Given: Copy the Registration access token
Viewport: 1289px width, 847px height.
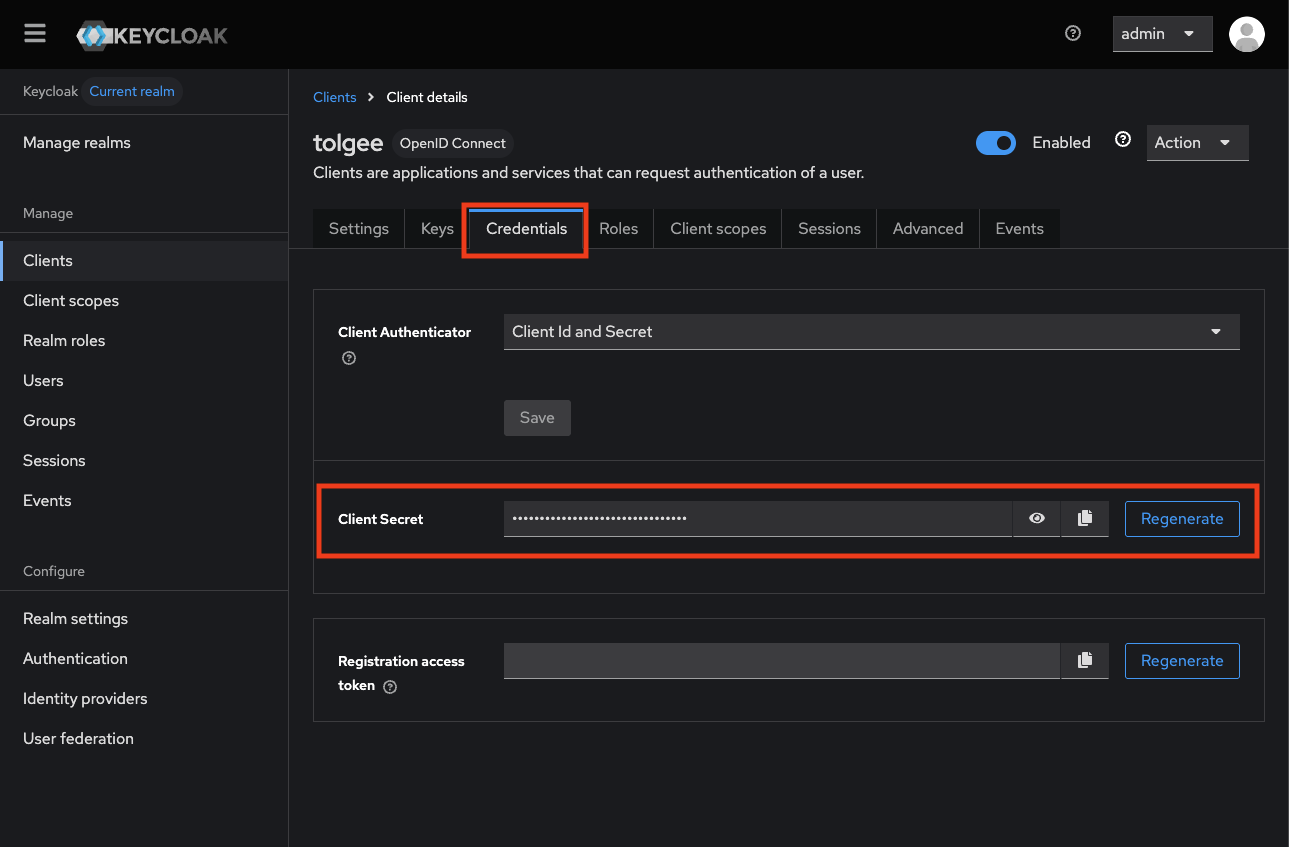Looking at the screenshot, I should [x=1085, y=660].
